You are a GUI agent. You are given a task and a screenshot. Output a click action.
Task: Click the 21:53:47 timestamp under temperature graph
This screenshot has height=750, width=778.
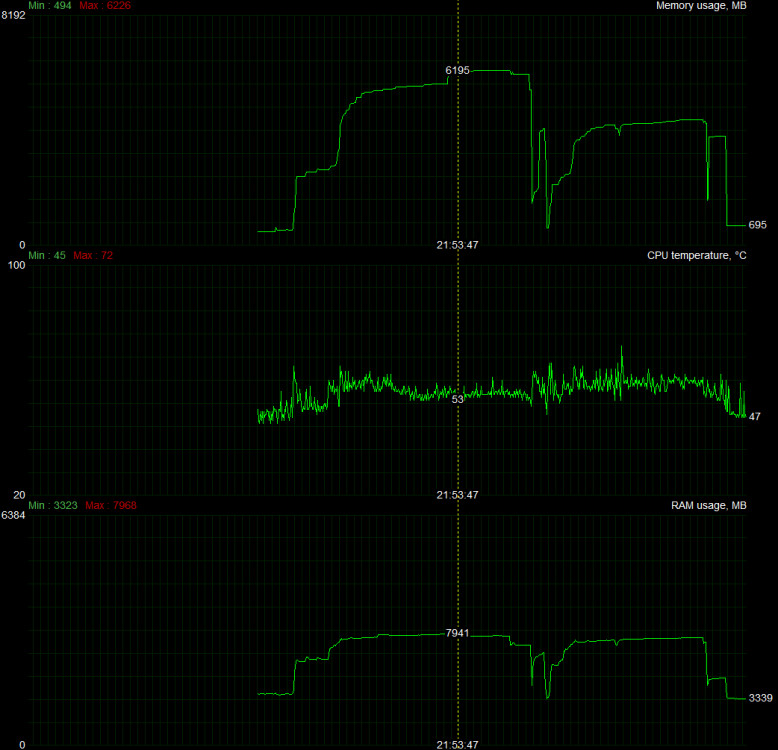(457, 495)
